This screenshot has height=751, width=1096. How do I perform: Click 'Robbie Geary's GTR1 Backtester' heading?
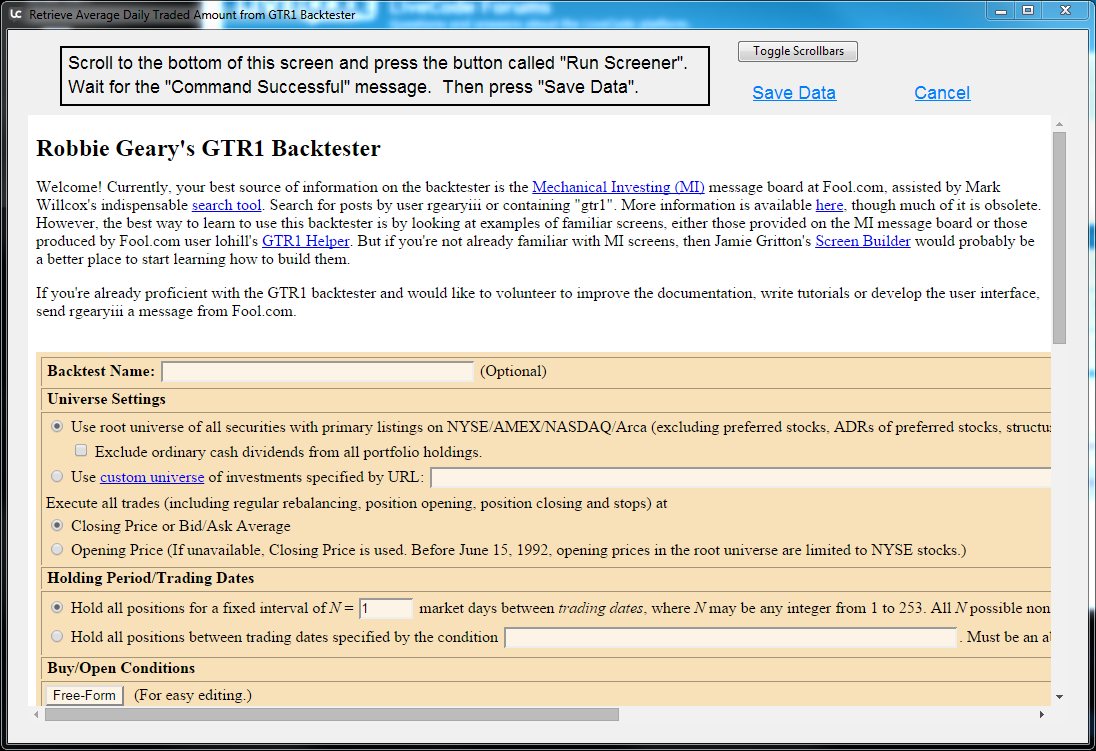(208, 148)
